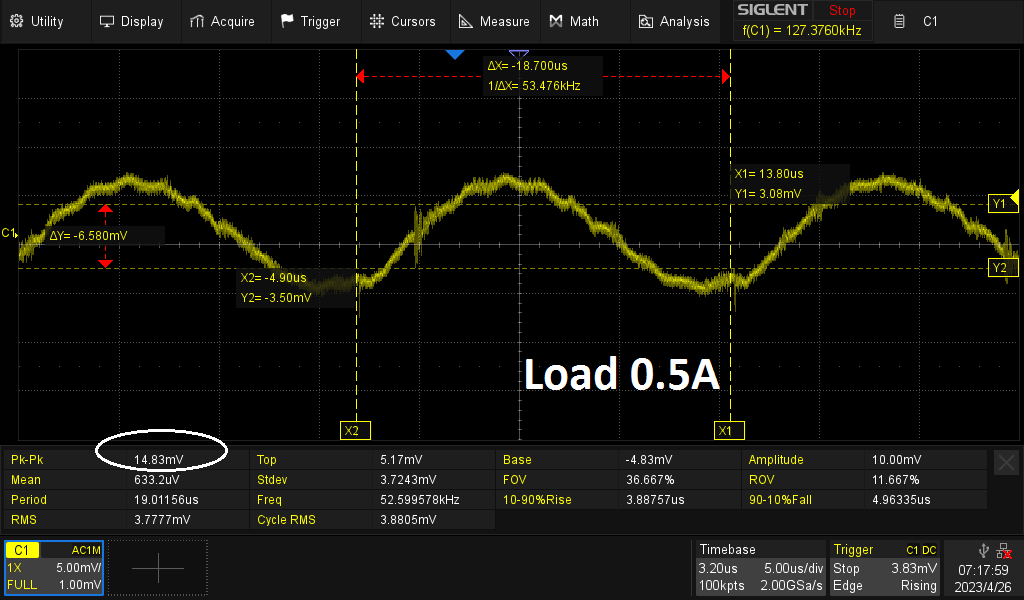Click the 14.83mV Pk-Pk value
Viewport: 1024px width, 600px height.
tap(159, 460)
